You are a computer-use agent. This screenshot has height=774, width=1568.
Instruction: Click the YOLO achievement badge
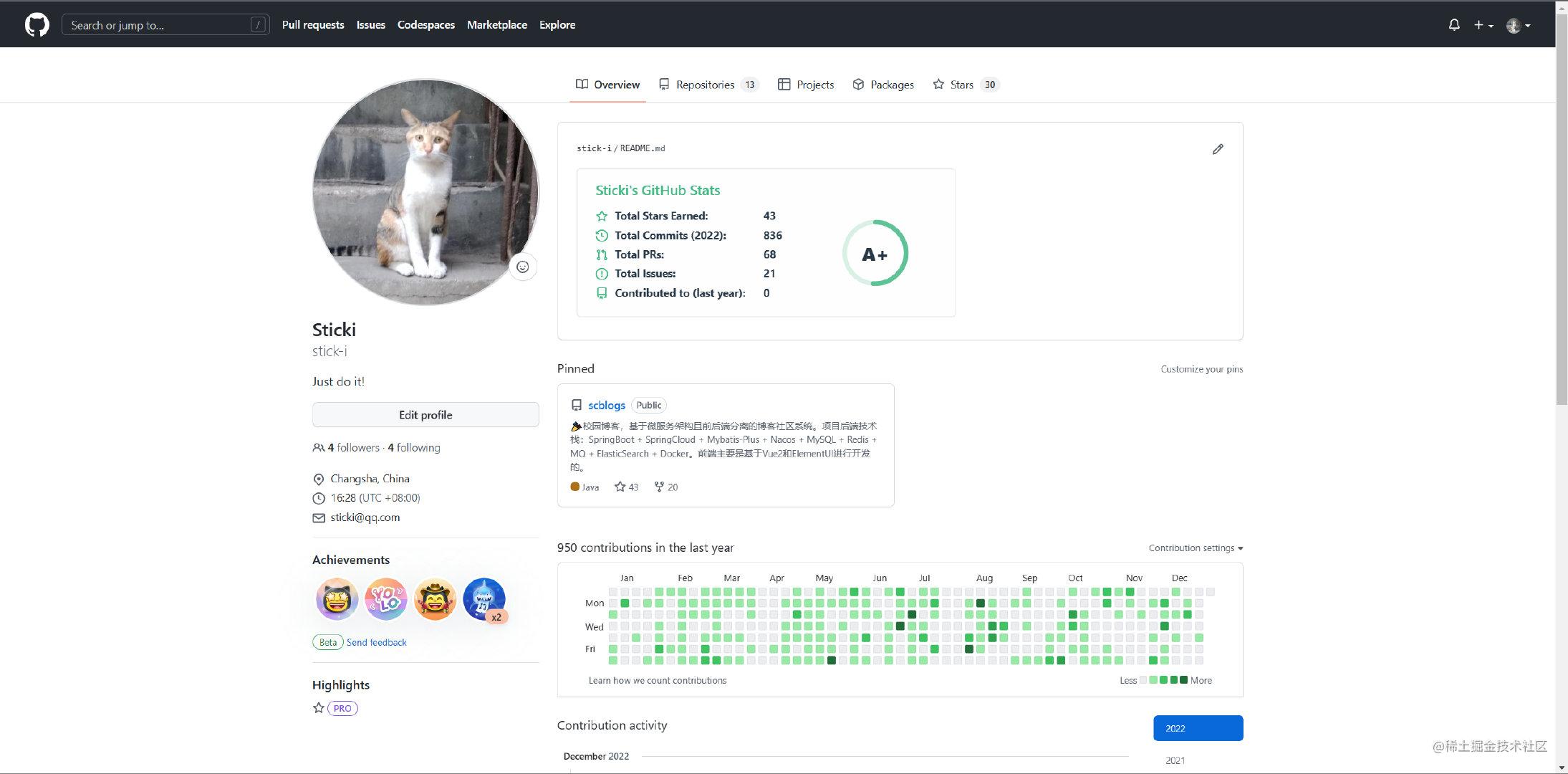(x=386, y=598)
